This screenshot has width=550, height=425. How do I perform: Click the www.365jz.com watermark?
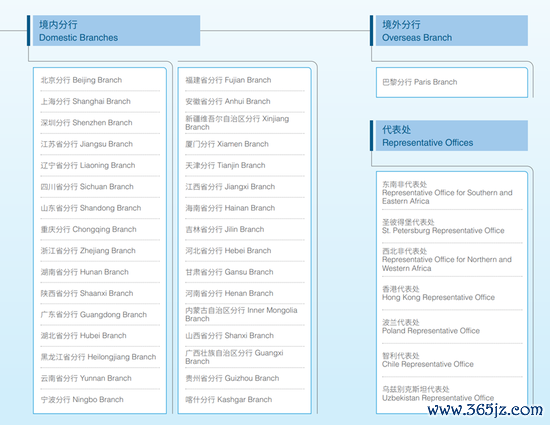(485, 410)
